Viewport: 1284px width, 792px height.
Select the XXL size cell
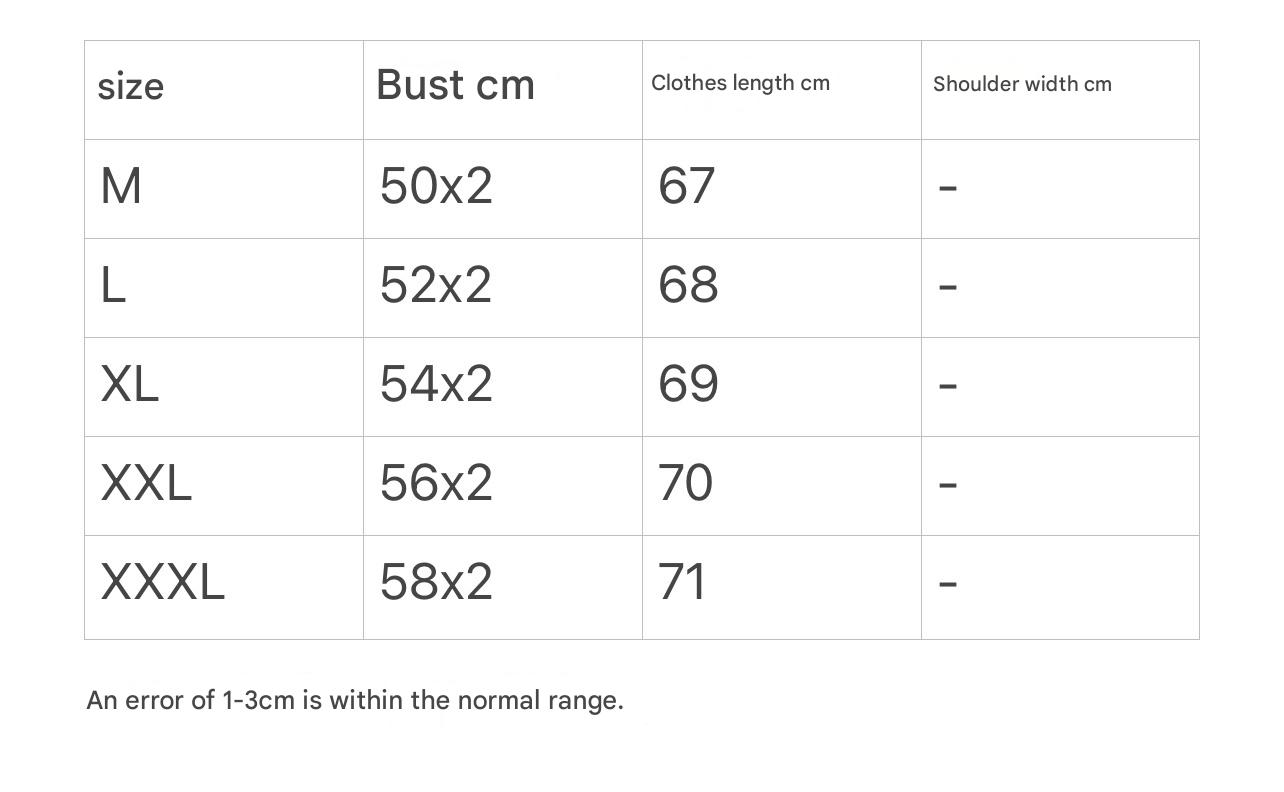[x=146, y=484]
